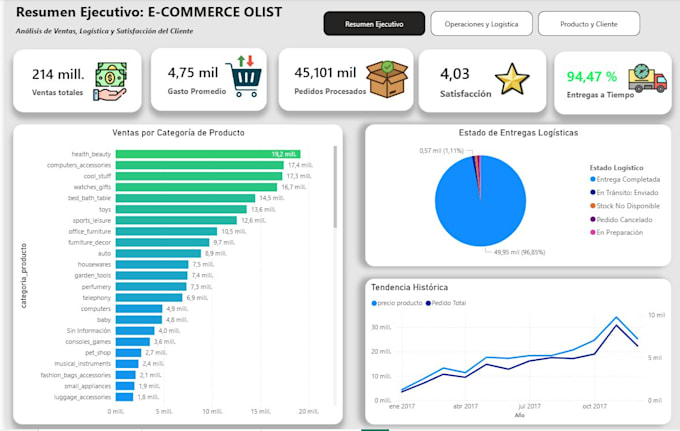Click the money-in-hand Ventas totales icon
Viewport: 680px width, 431px height.
[110, 82]
